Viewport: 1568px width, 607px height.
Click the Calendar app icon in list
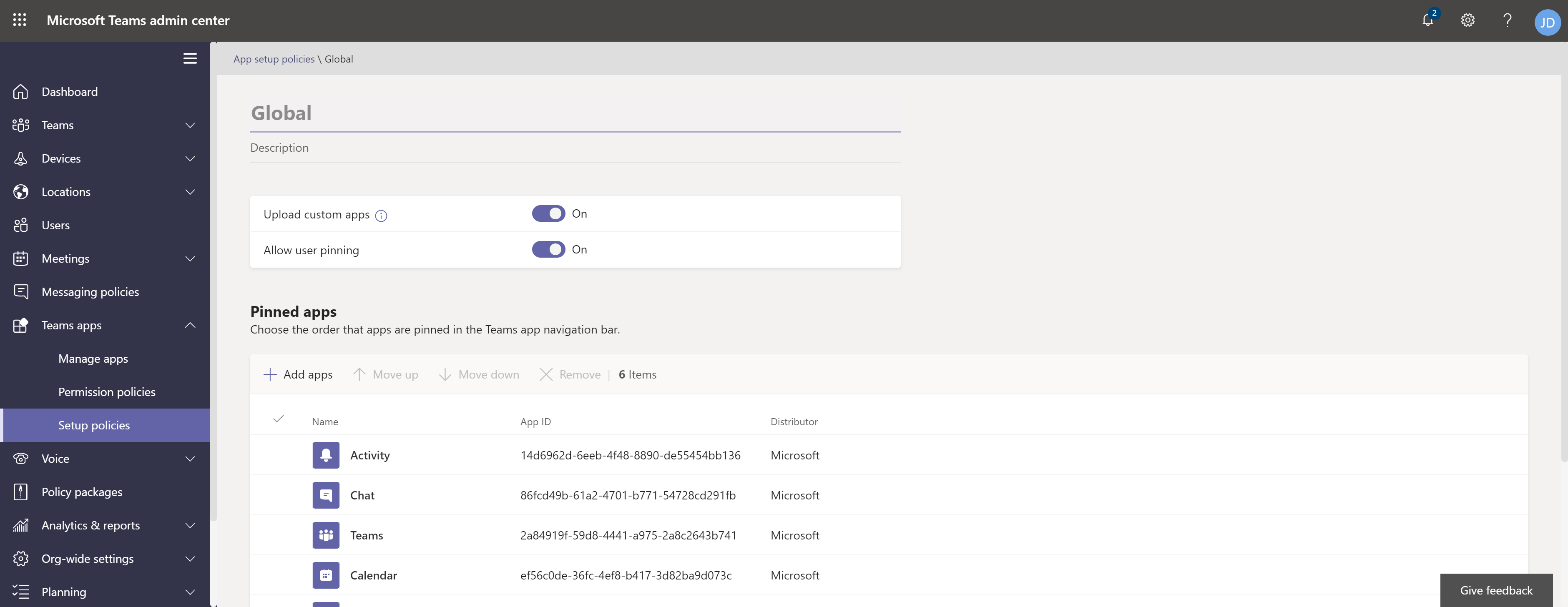tap(326, 575)
